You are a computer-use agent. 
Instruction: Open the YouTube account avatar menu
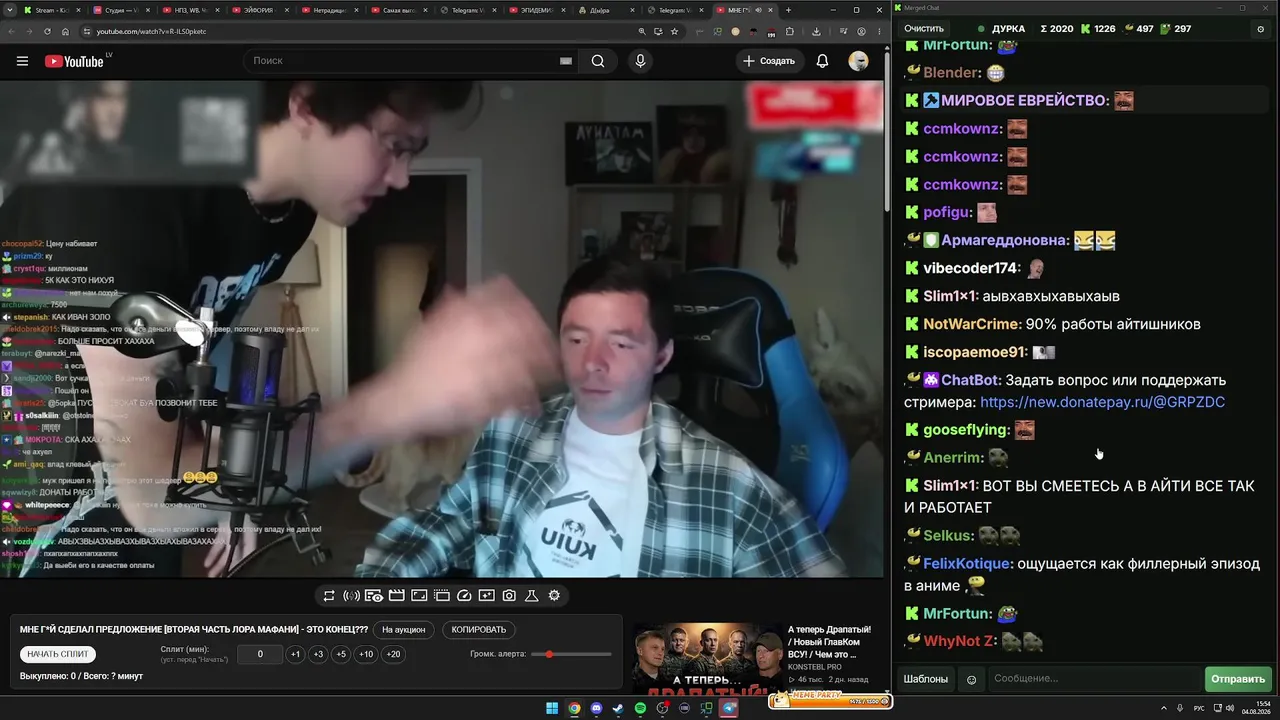click(x=858, y=61)
